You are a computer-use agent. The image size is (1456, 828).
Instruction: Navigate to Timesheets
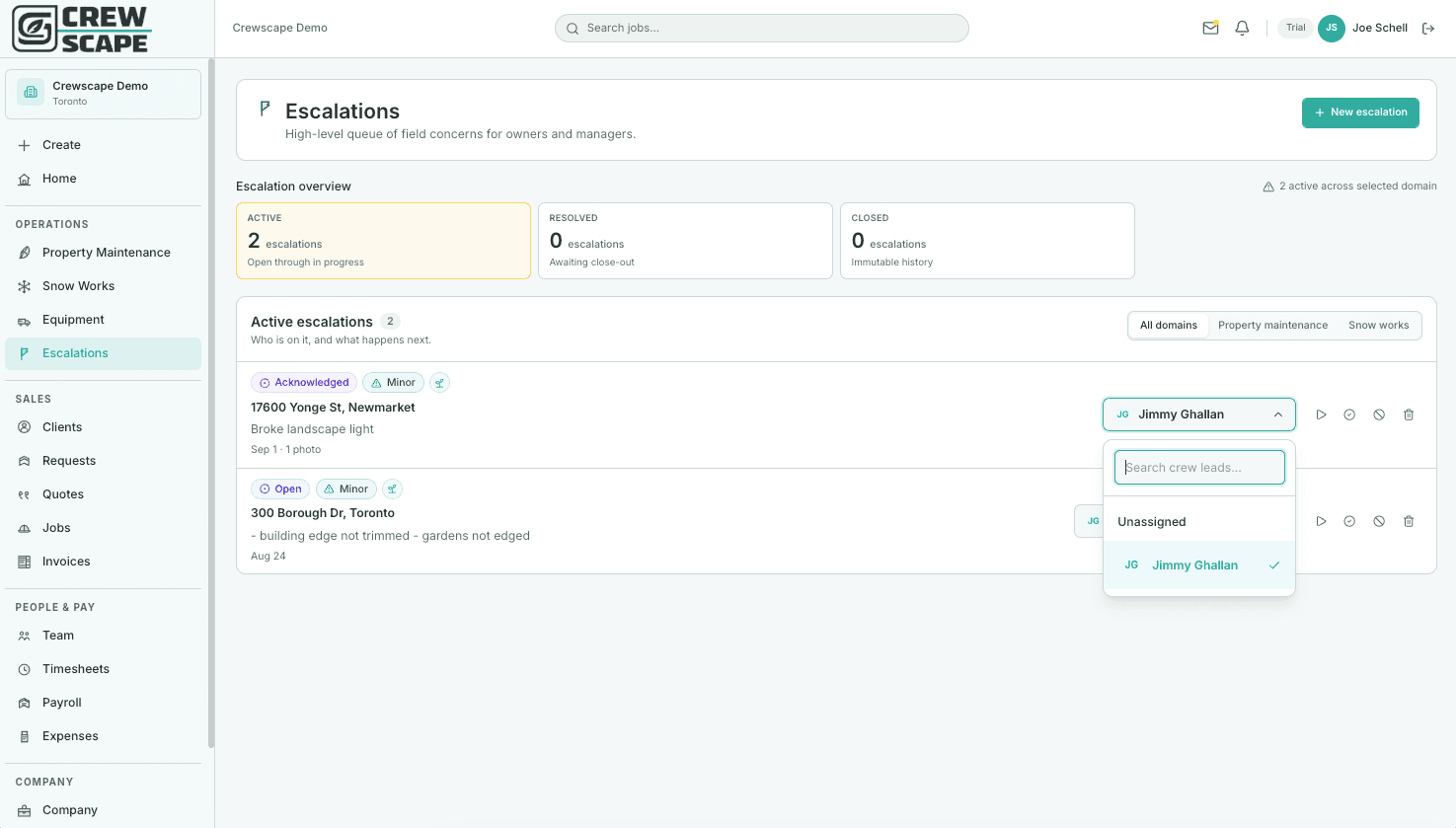(x=103, y=669)
